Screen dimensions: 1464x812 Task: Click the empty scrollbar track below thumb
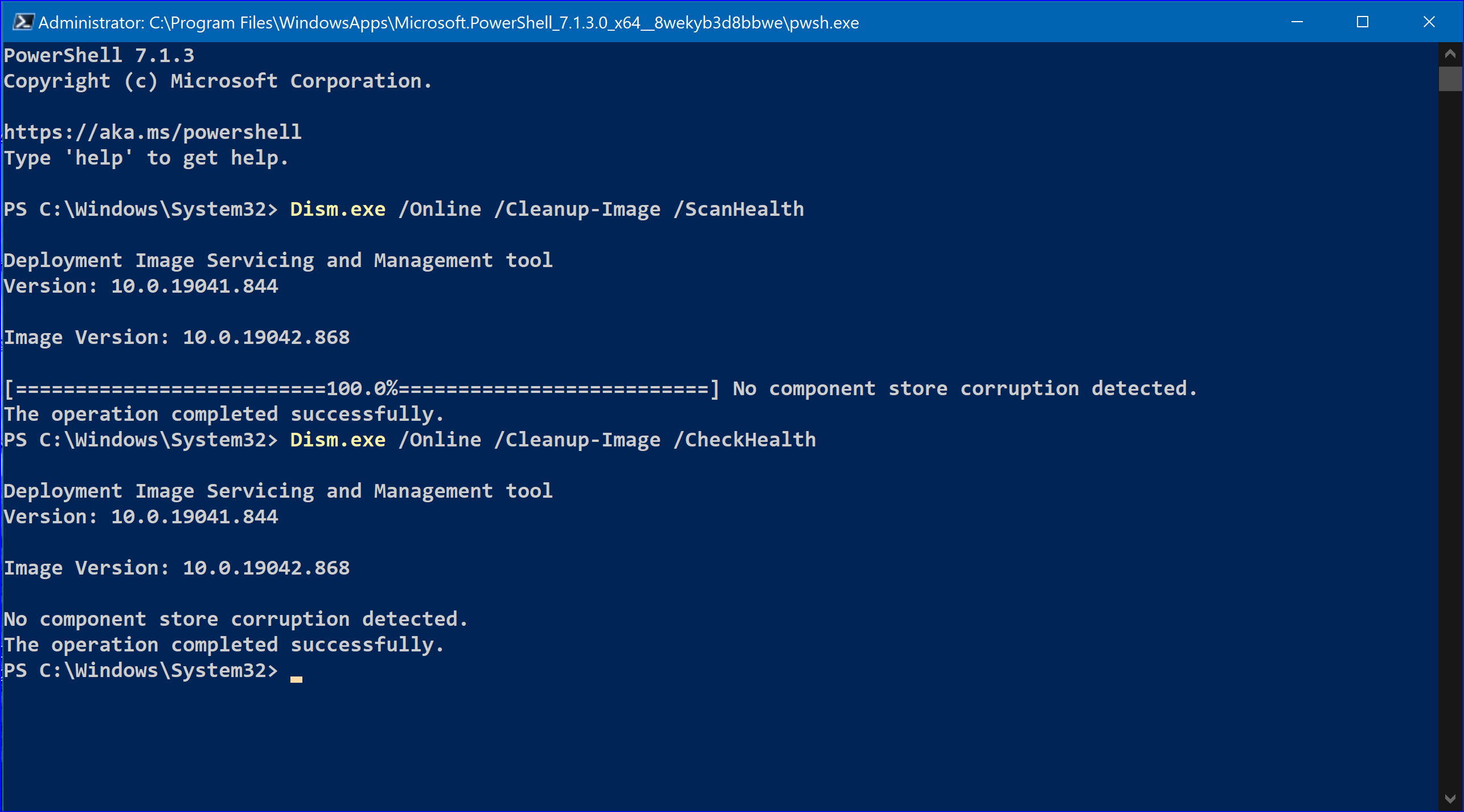pos(1450,438)
